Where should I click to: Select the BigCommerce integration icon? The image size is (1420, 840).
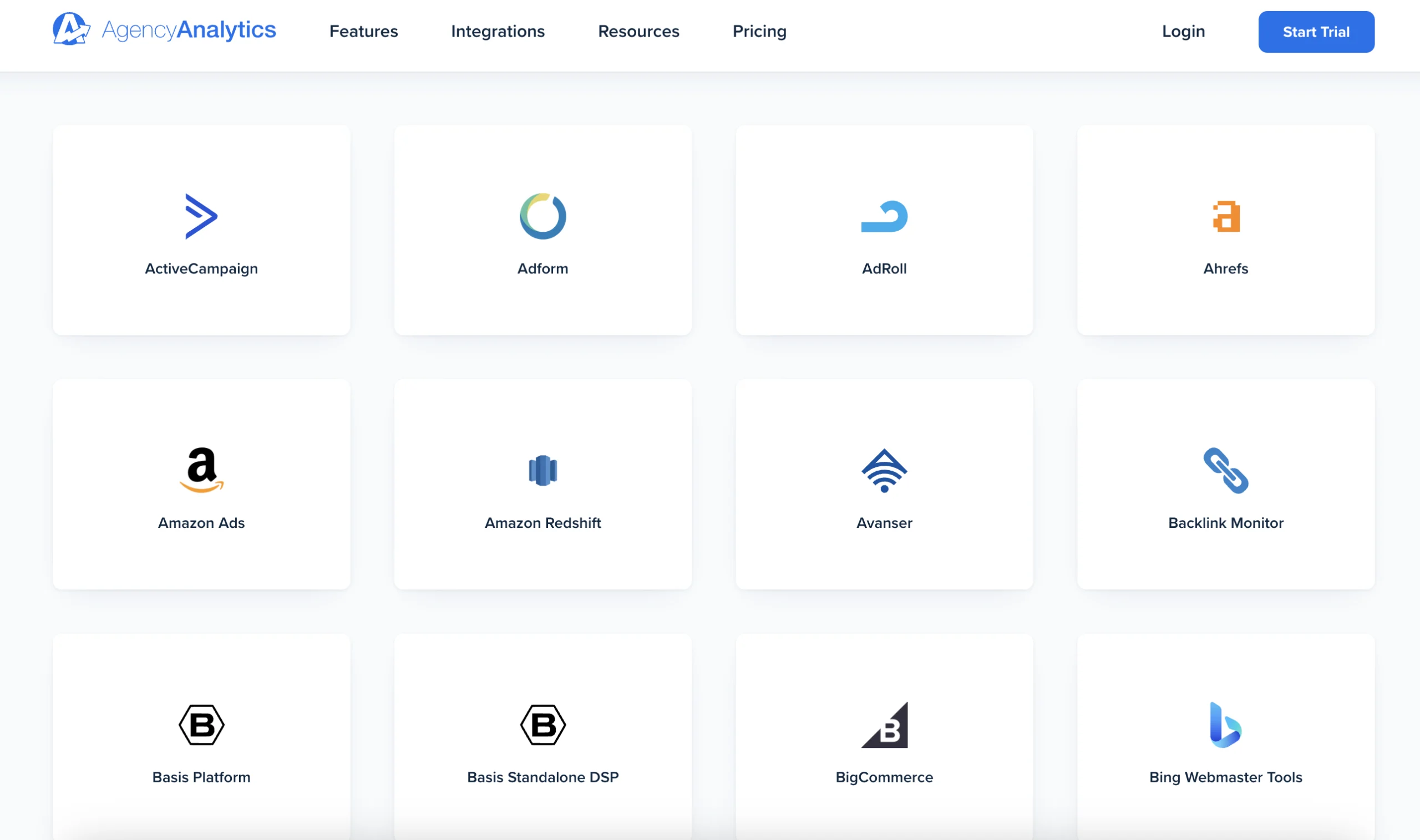[884, 724]
